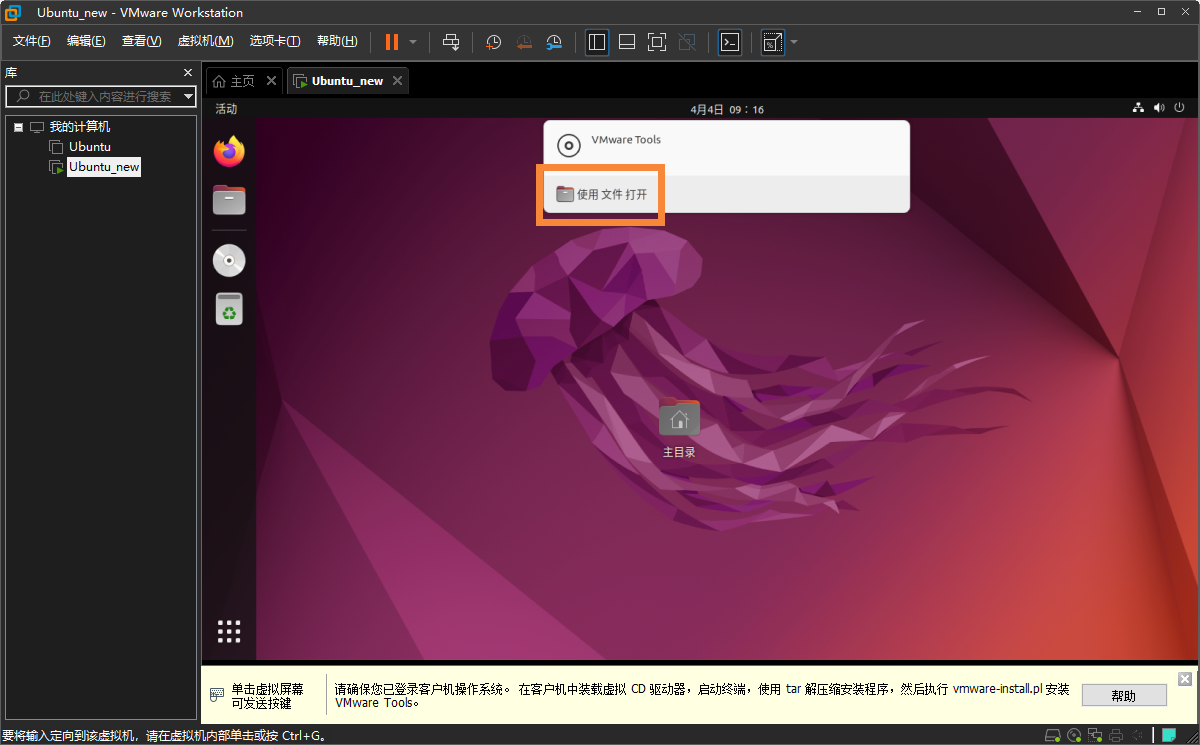Close the Ubuntu_new tab
Image resolution: width=1200 pixels, height=745 pixels.
click(397, 81)
